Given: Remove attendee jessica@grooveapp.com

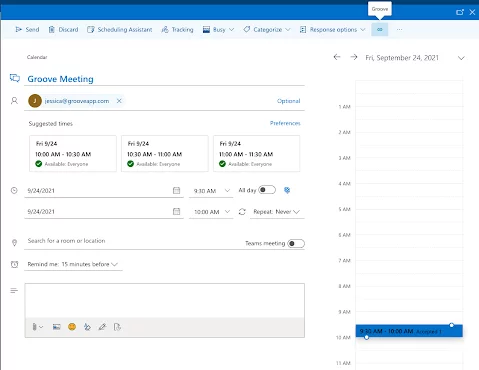Looking at the screenshot, I should click(x=119, y=101).
